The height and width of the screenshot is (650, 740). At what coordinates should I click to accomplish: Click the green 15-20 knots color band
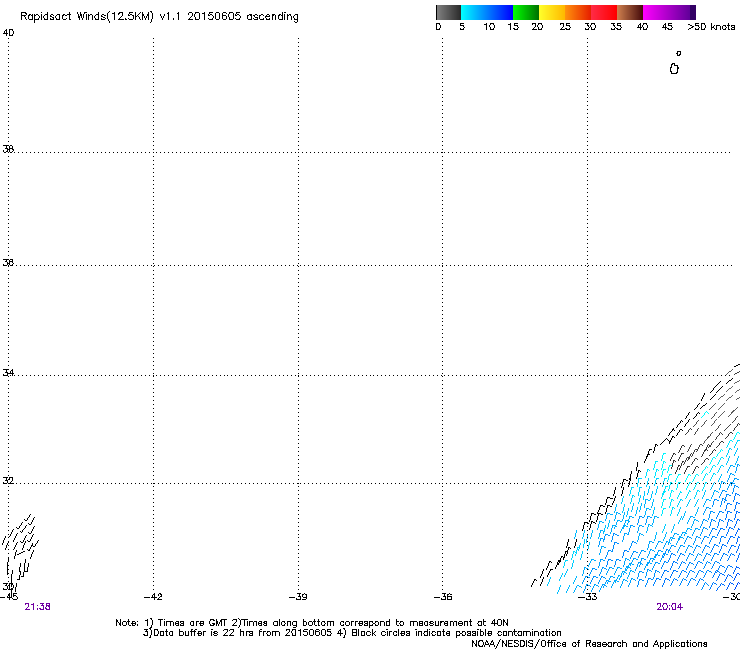[x=526, y=12]
